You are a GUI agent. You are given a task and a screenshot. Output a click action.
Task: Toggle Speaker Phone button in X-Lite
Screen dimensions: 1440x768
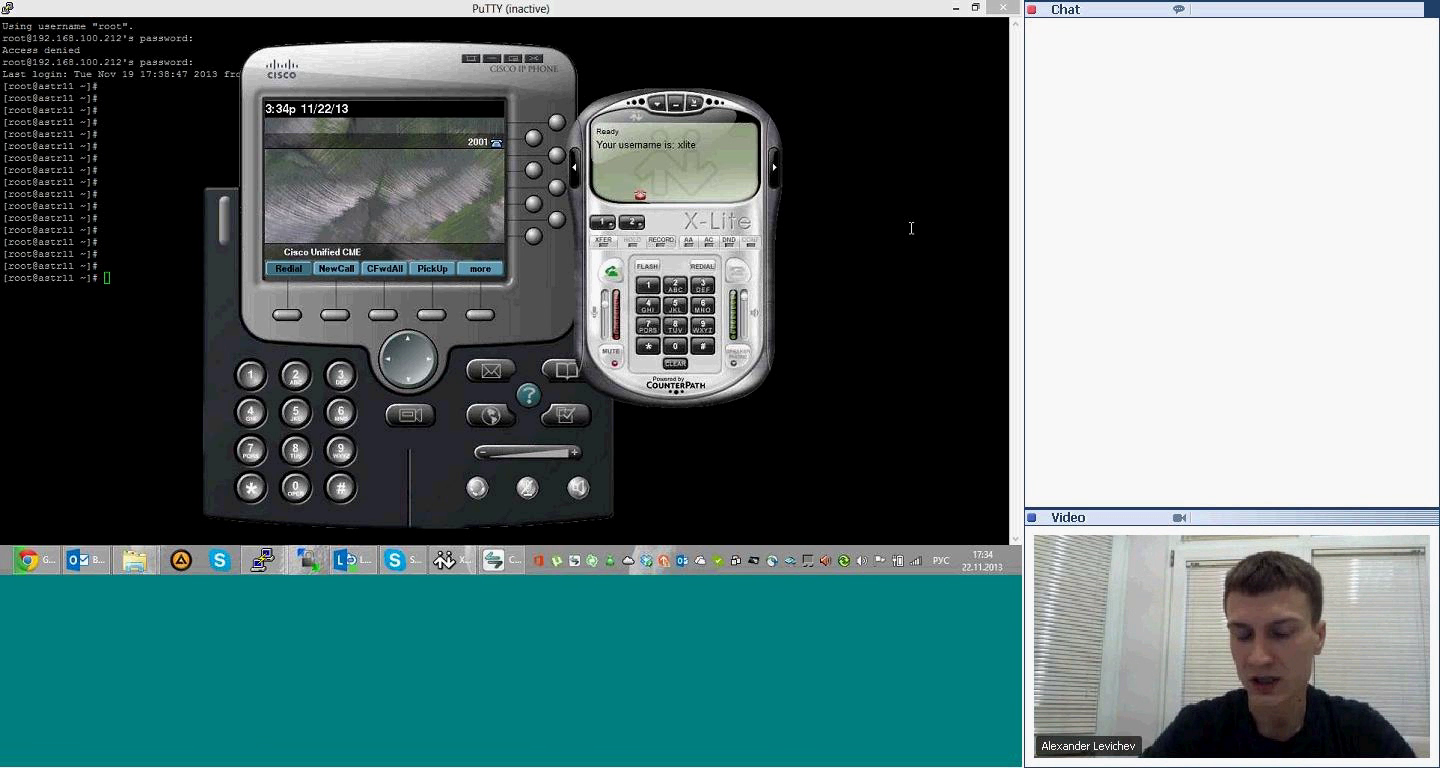pyautogui.click(x=737, y=355)
